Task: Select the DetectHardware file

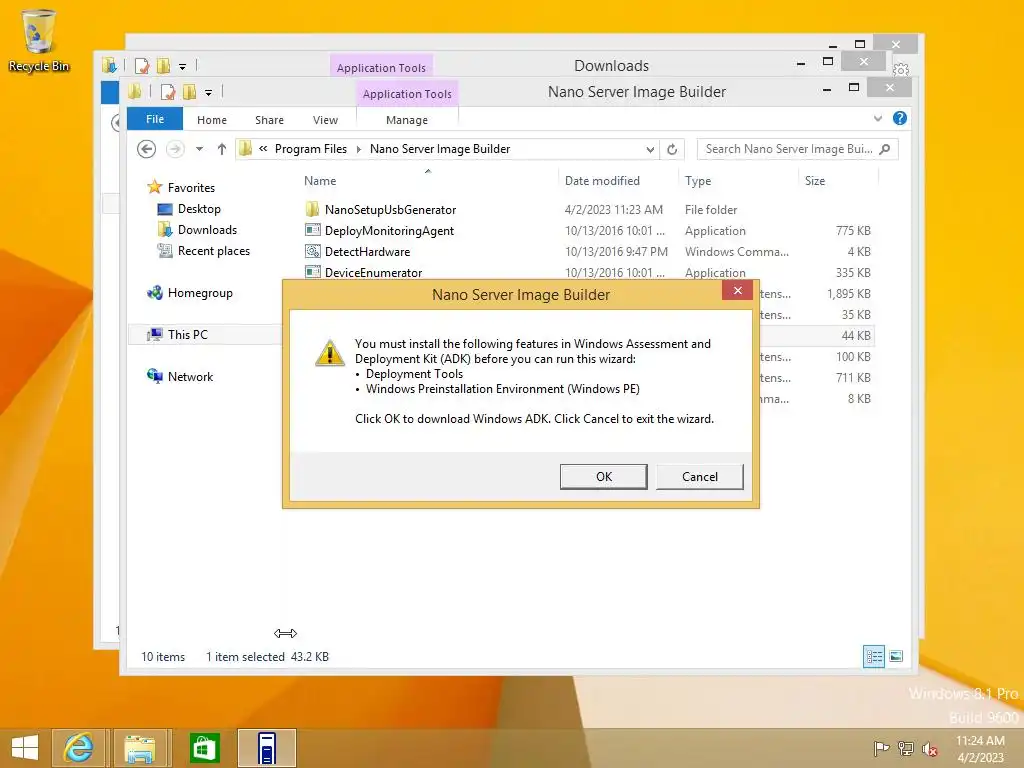Action: click(368, 251)
